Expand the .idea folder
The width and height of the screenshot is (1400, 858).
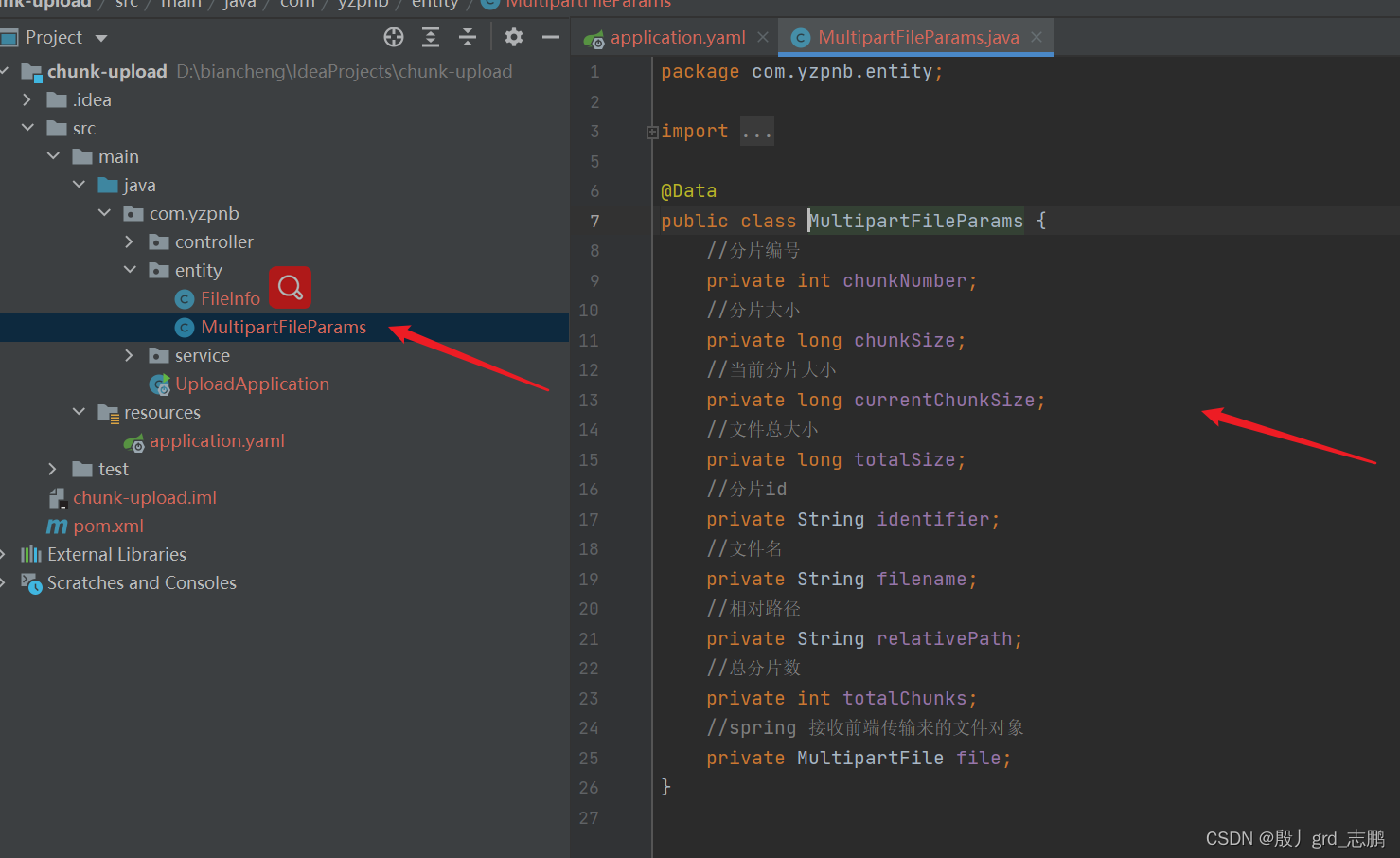click(27, 99)
